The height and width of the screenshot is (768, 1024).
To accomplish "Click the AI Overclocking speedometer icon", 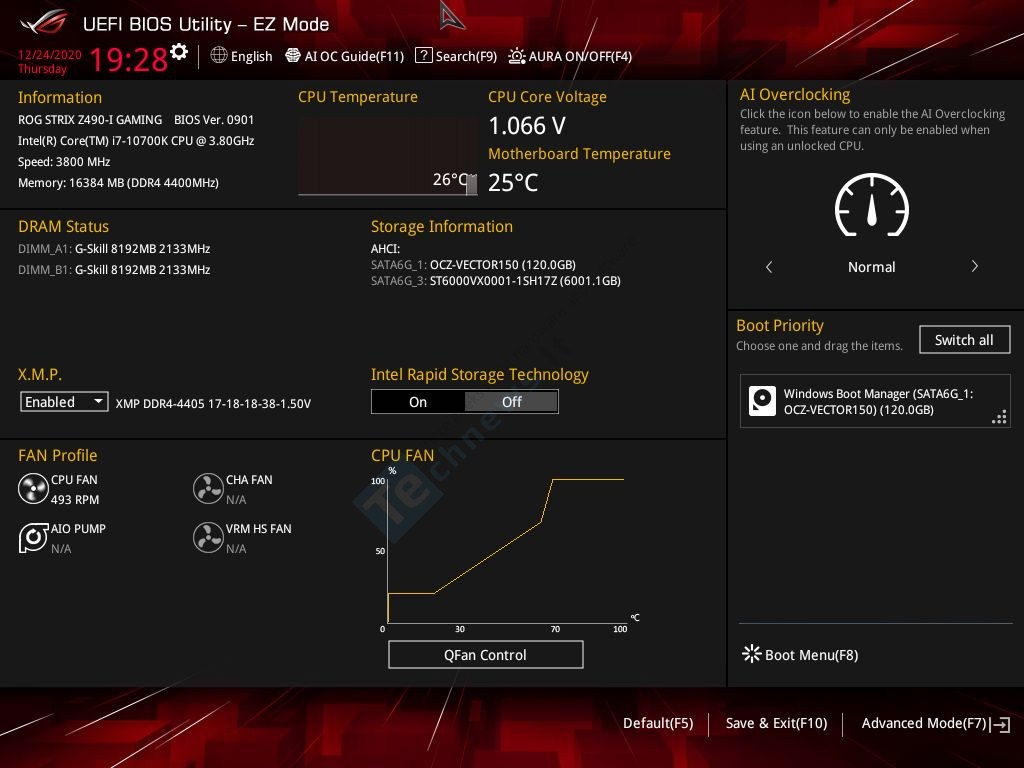I will 872,205.
